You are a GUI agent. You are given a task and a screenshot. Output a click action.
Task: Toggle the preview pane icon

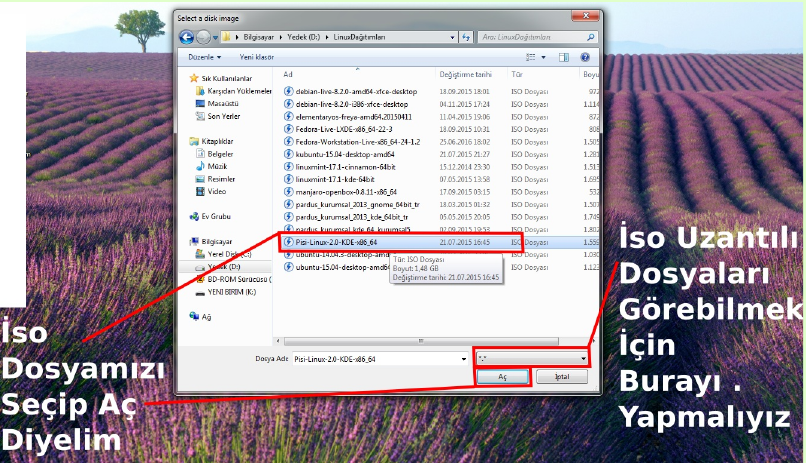point(564,58)
